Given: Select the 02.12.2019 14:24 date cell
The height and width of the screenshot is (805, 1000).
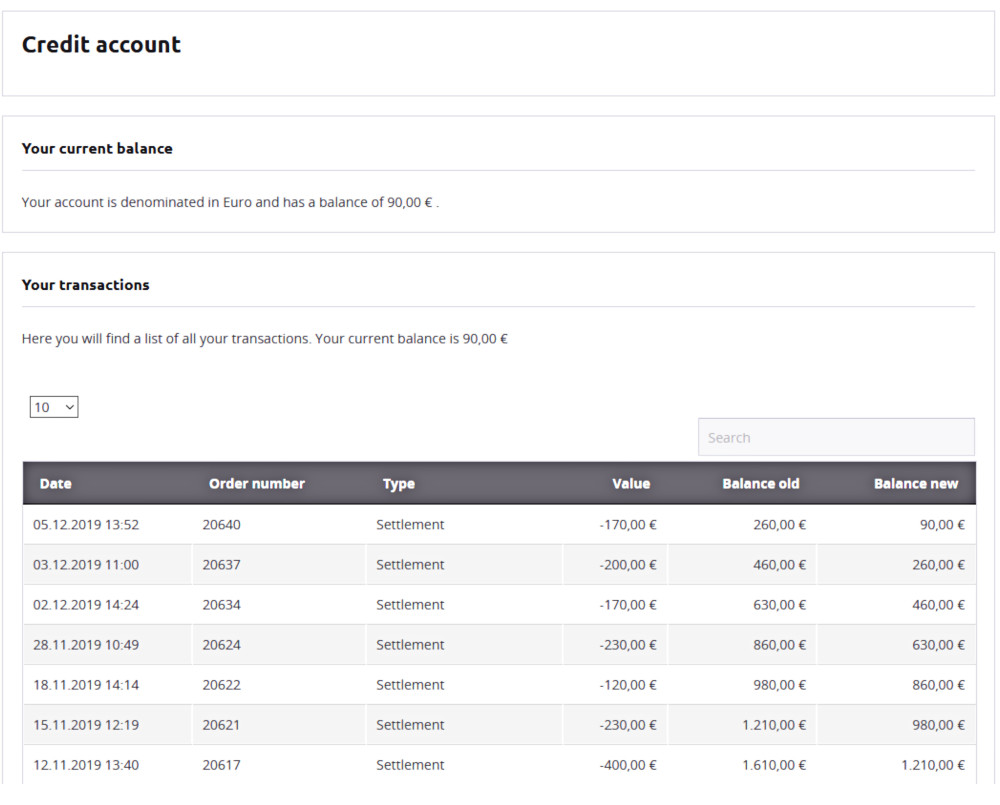Looking at the screenshot, I should coord(86,605).
